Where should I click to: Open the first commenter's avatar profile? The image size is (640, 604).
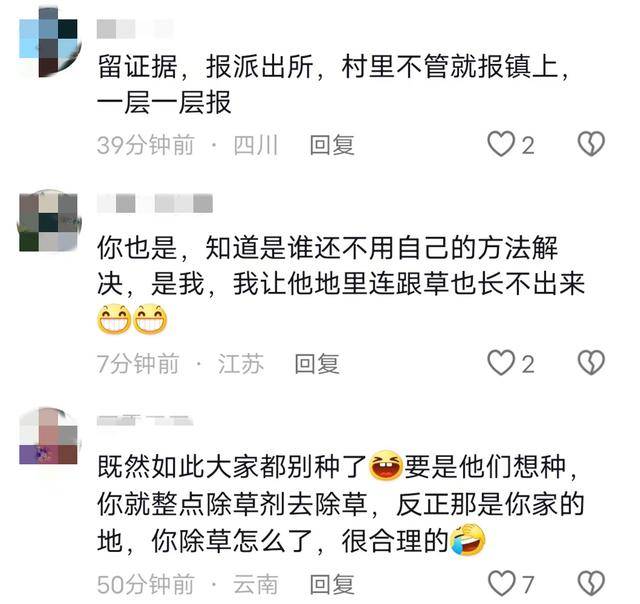[50, 43]
